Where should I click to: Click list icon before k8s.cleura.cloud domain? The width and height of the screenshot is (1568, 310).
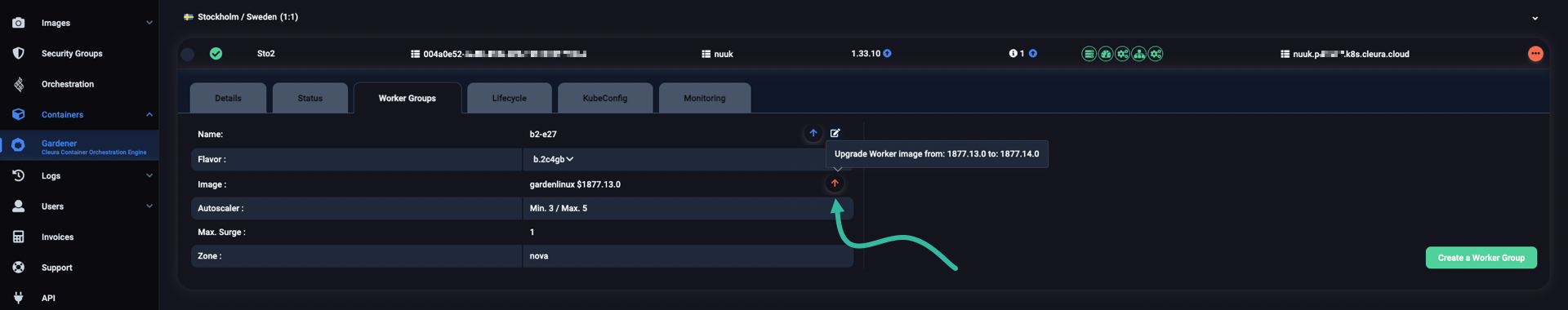[x=1285, y=54]
